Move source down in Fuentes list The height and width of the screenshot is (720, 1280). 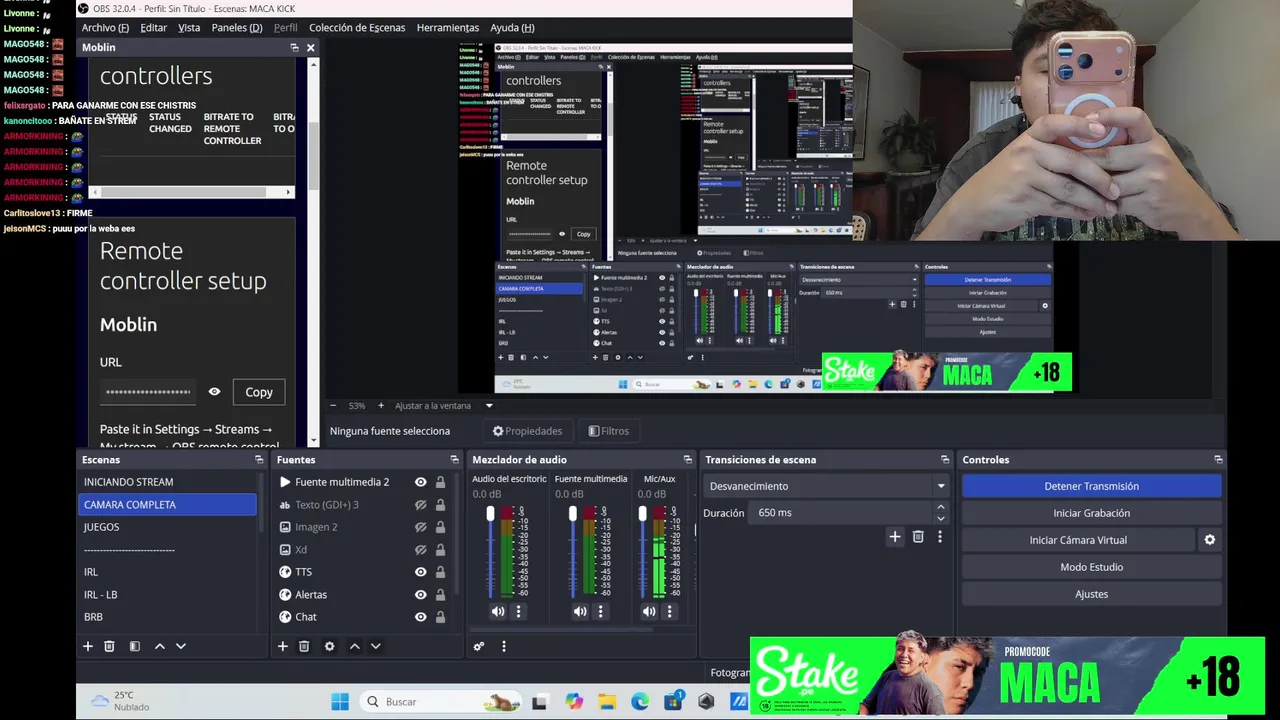376,646
